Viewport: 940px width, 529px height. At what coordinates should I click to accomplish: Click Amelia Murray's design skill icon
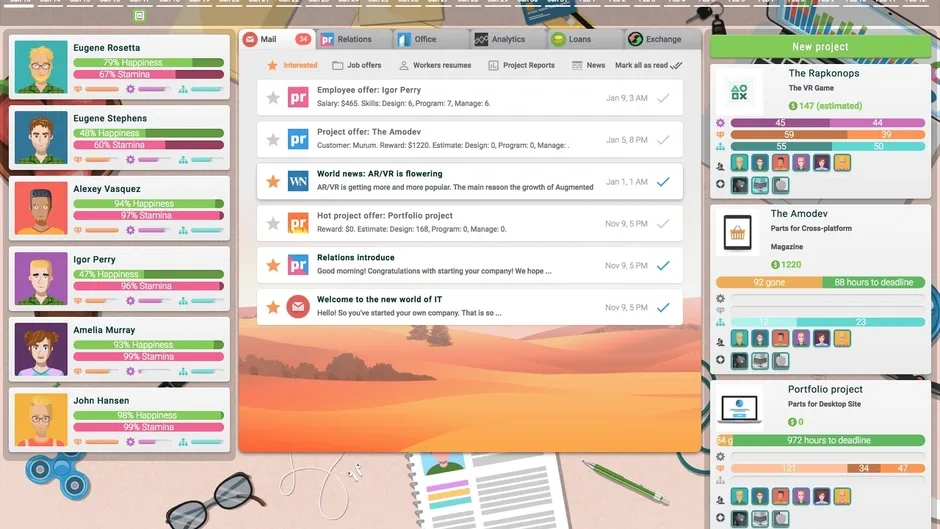(x=78, y=371)
